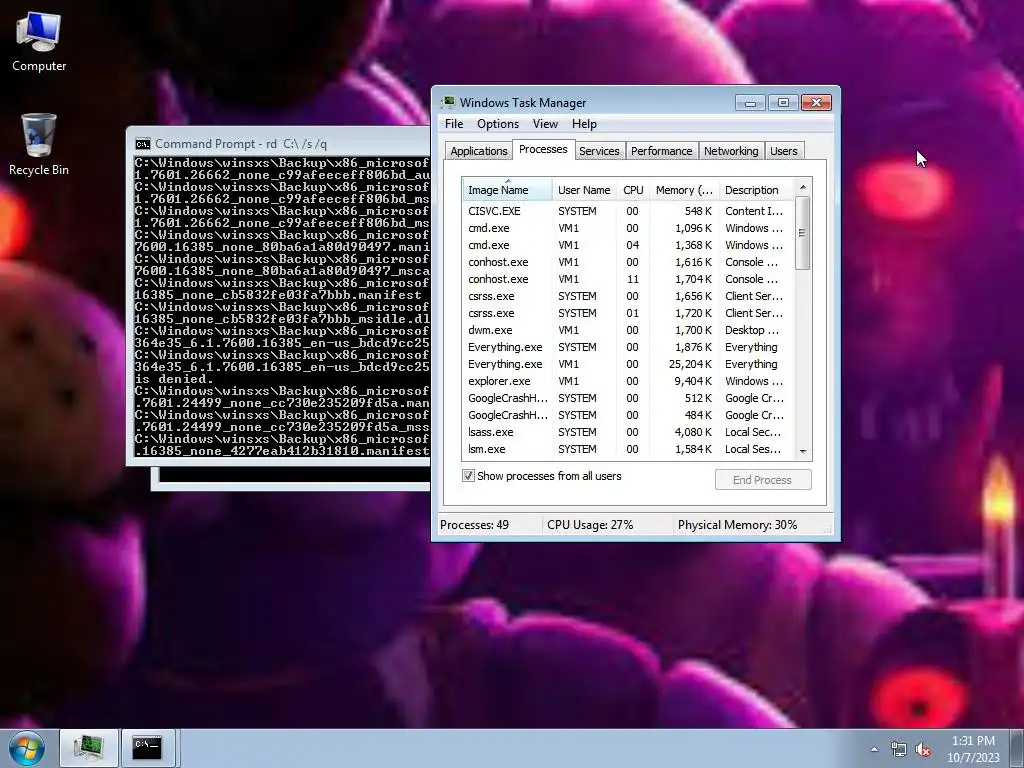1024x768 pixels.
Task: Select csrss.exe row using 1,720 K
Action: click(x=628, y=313)
